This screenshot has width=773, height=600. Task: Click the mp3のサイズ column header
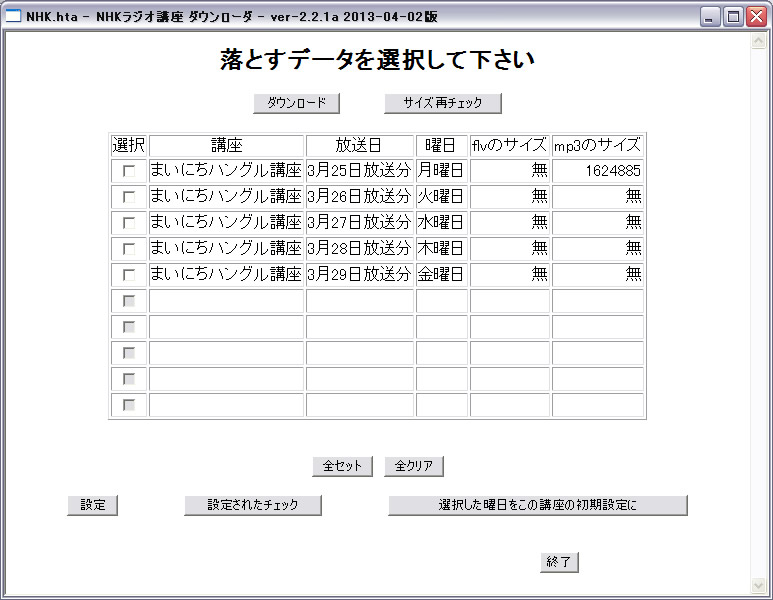597,145
